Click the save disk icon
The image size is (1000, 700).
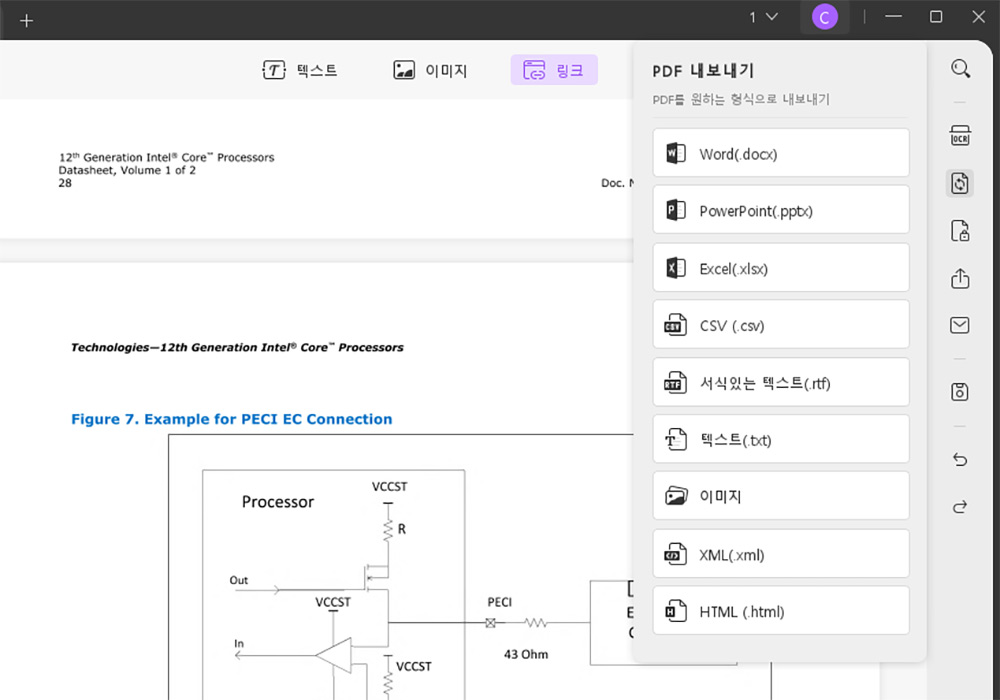[x=960, y=391]
